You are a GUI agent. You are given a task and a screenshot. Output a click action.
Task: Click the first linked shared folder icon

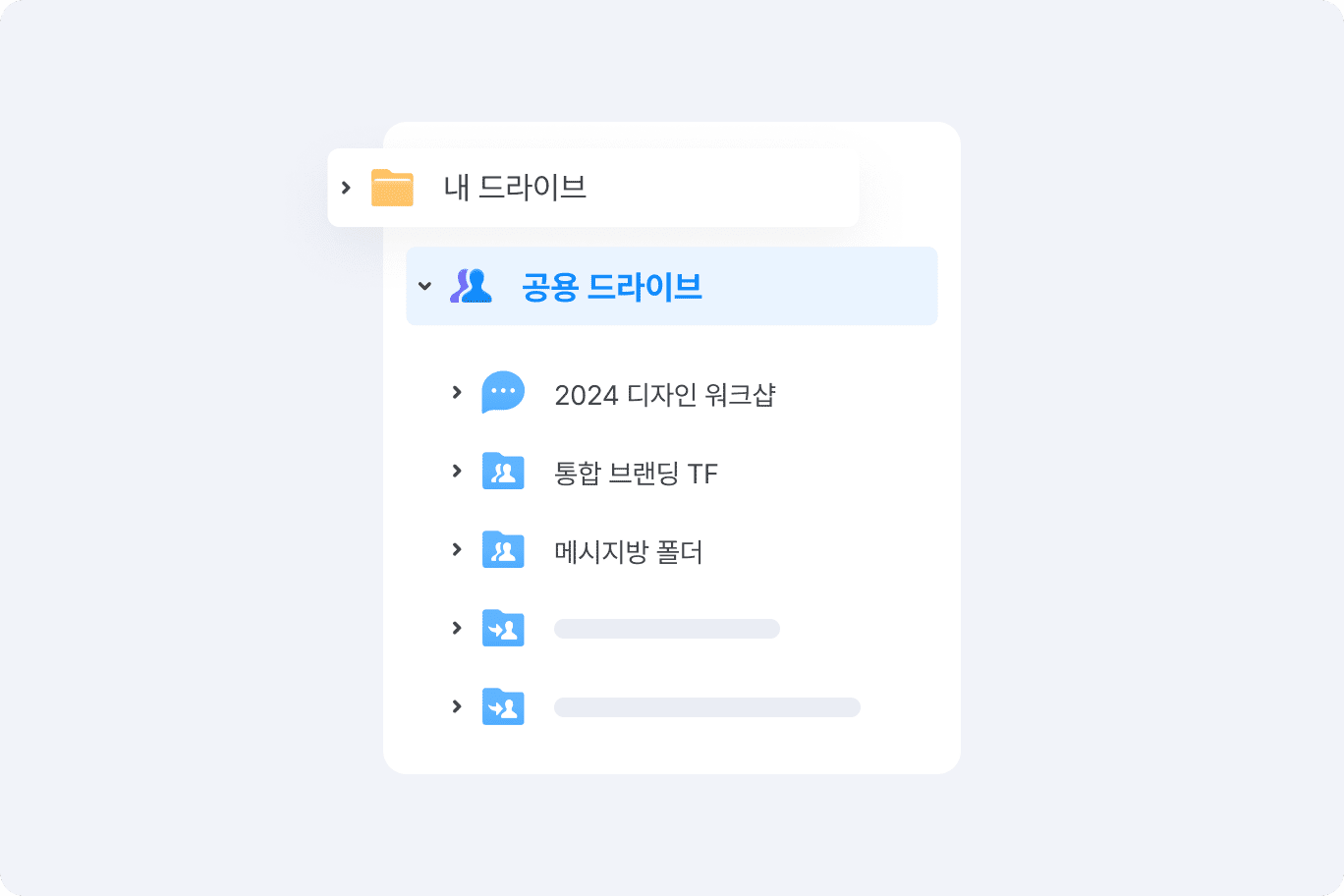503,629
